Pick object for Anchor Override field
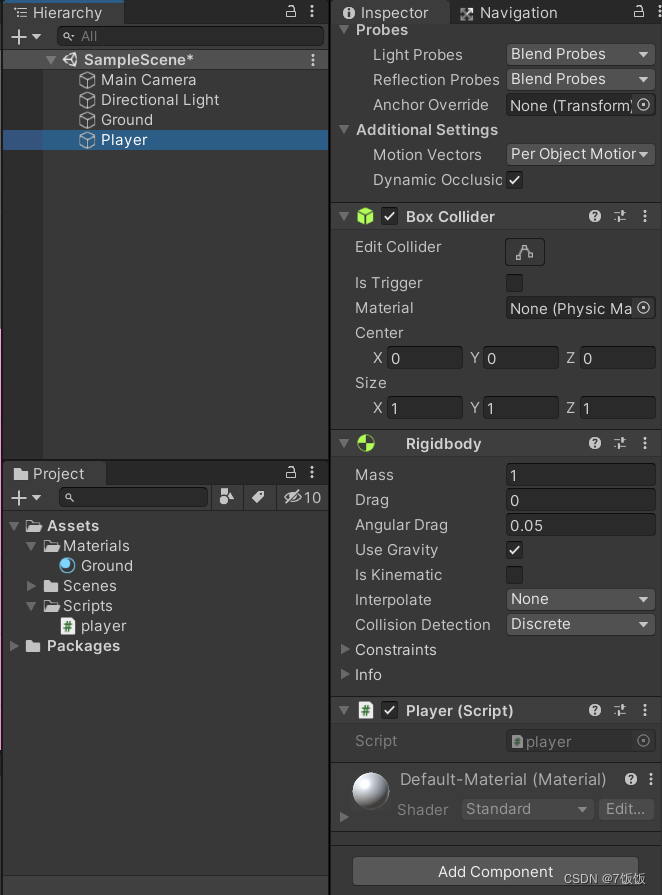 644,105
